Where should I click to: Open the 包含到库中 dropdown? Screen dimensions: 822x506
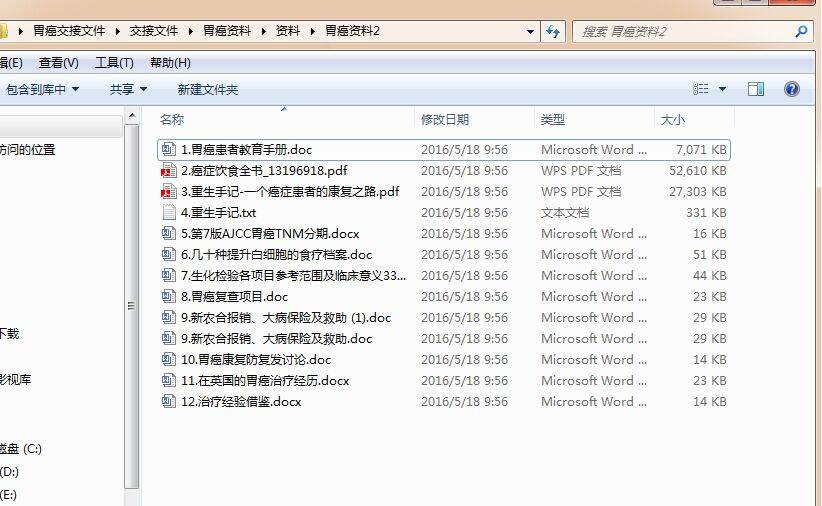pos(42,90)
